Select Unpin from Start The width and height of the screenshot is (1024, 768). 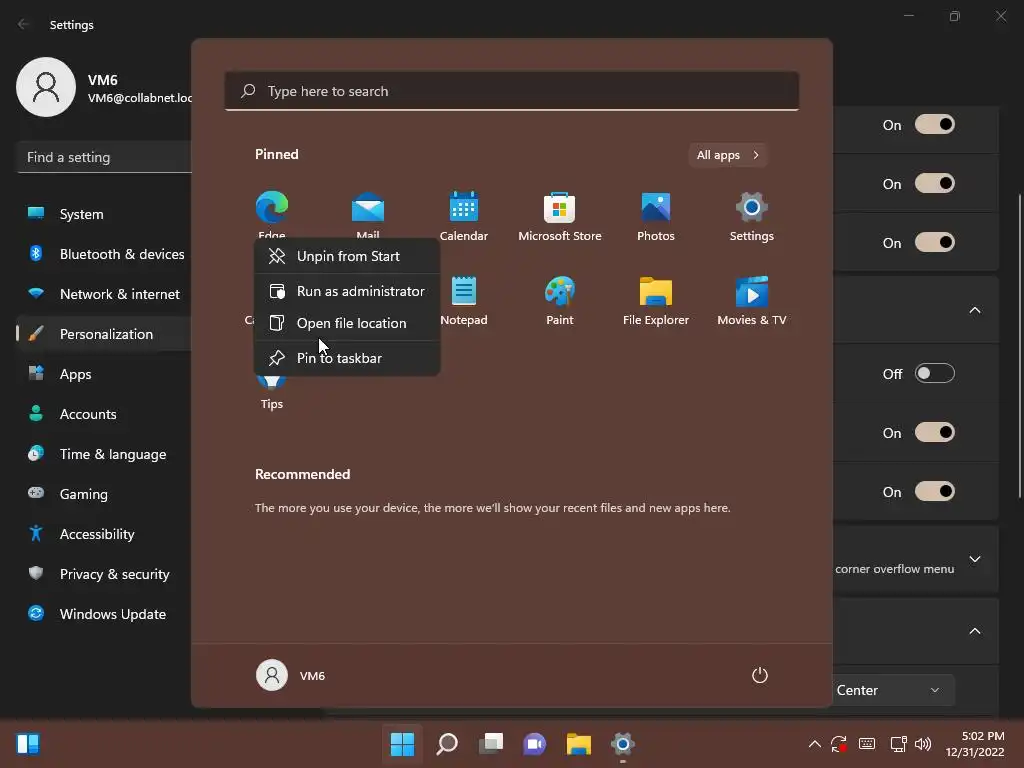[x=347, y=256]
